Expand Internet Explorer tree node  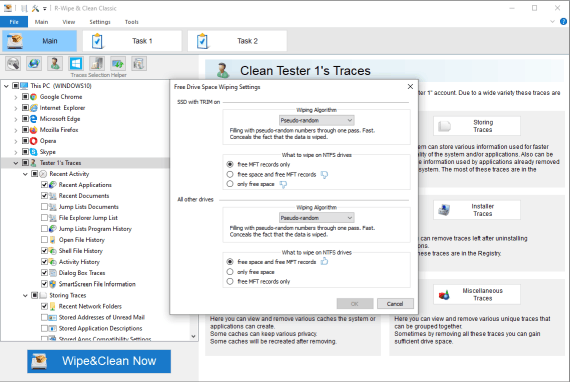tap(16, 108)
